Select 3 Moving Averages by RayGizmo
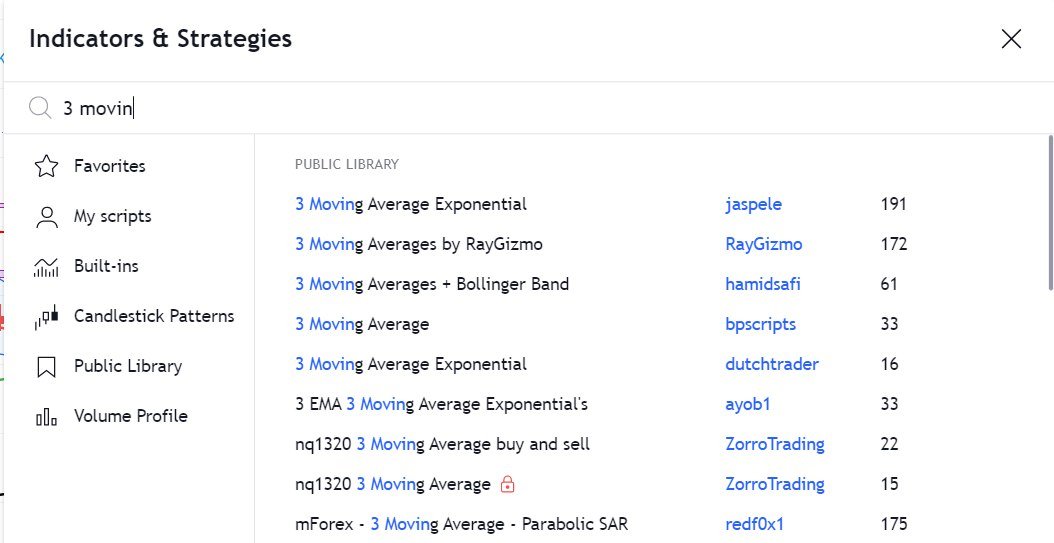 click(419, 244)
